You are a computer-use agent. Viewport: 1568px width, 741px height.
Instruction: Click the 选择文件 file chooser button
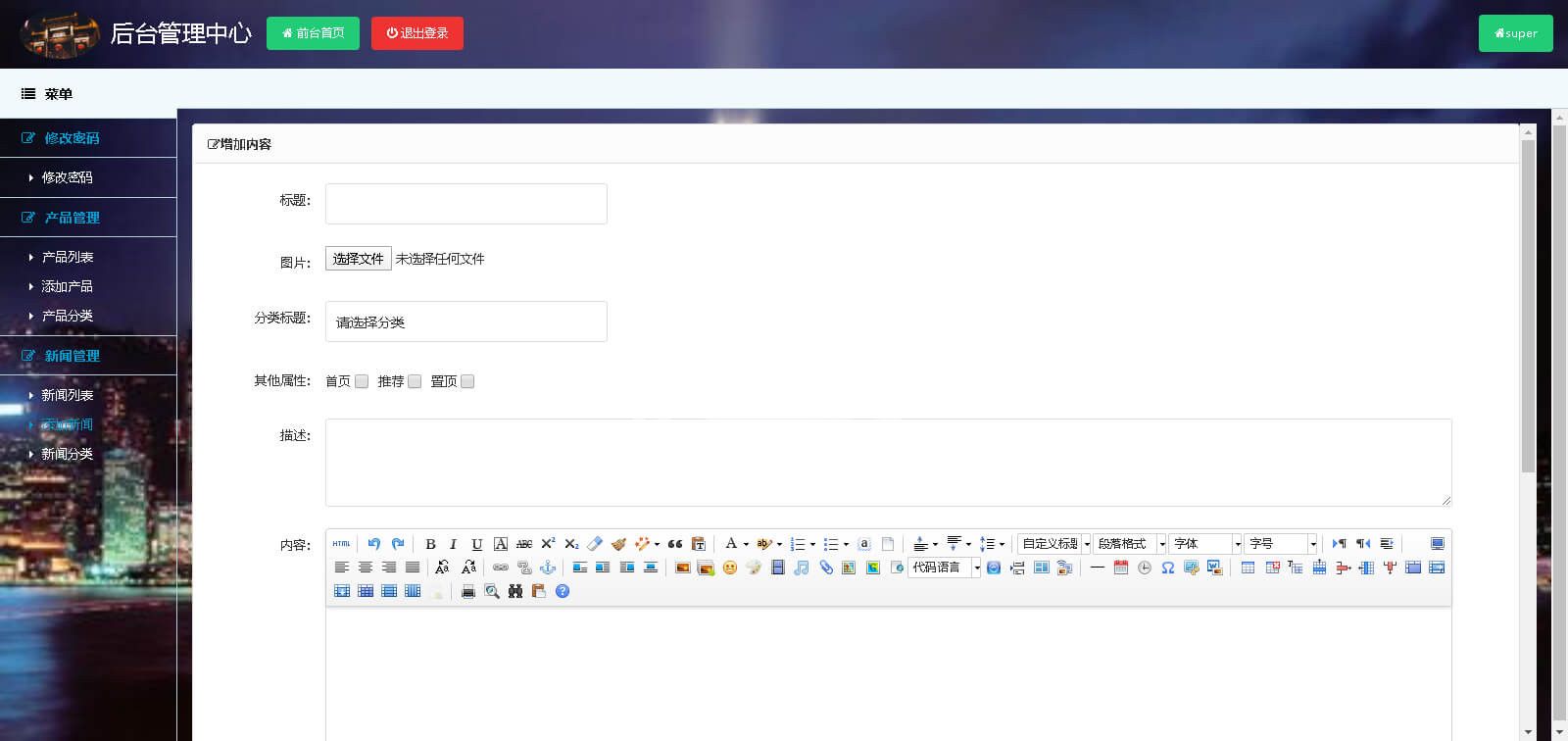coord(358,259)
